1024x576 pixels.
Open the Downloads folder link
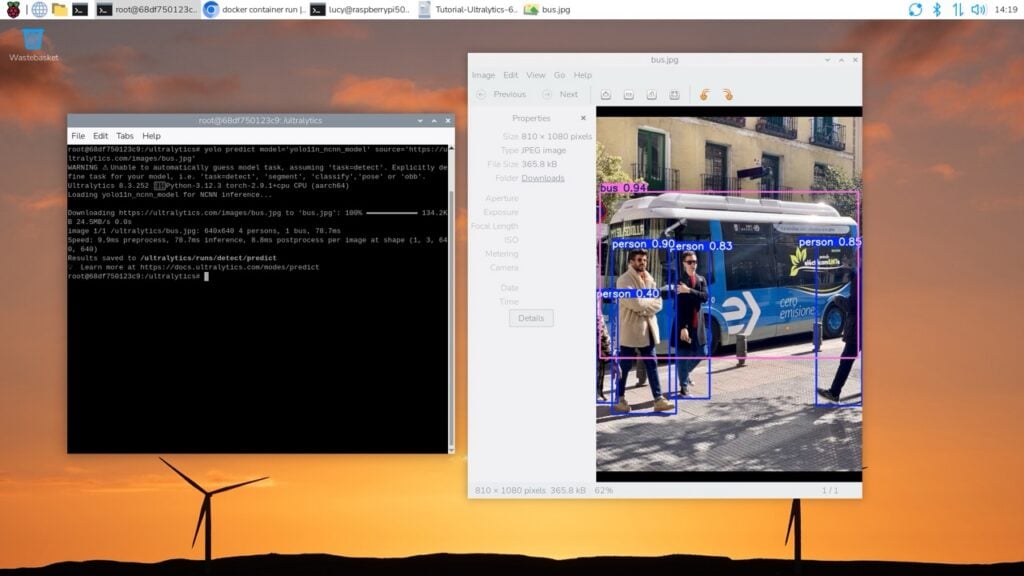point(543,178)
